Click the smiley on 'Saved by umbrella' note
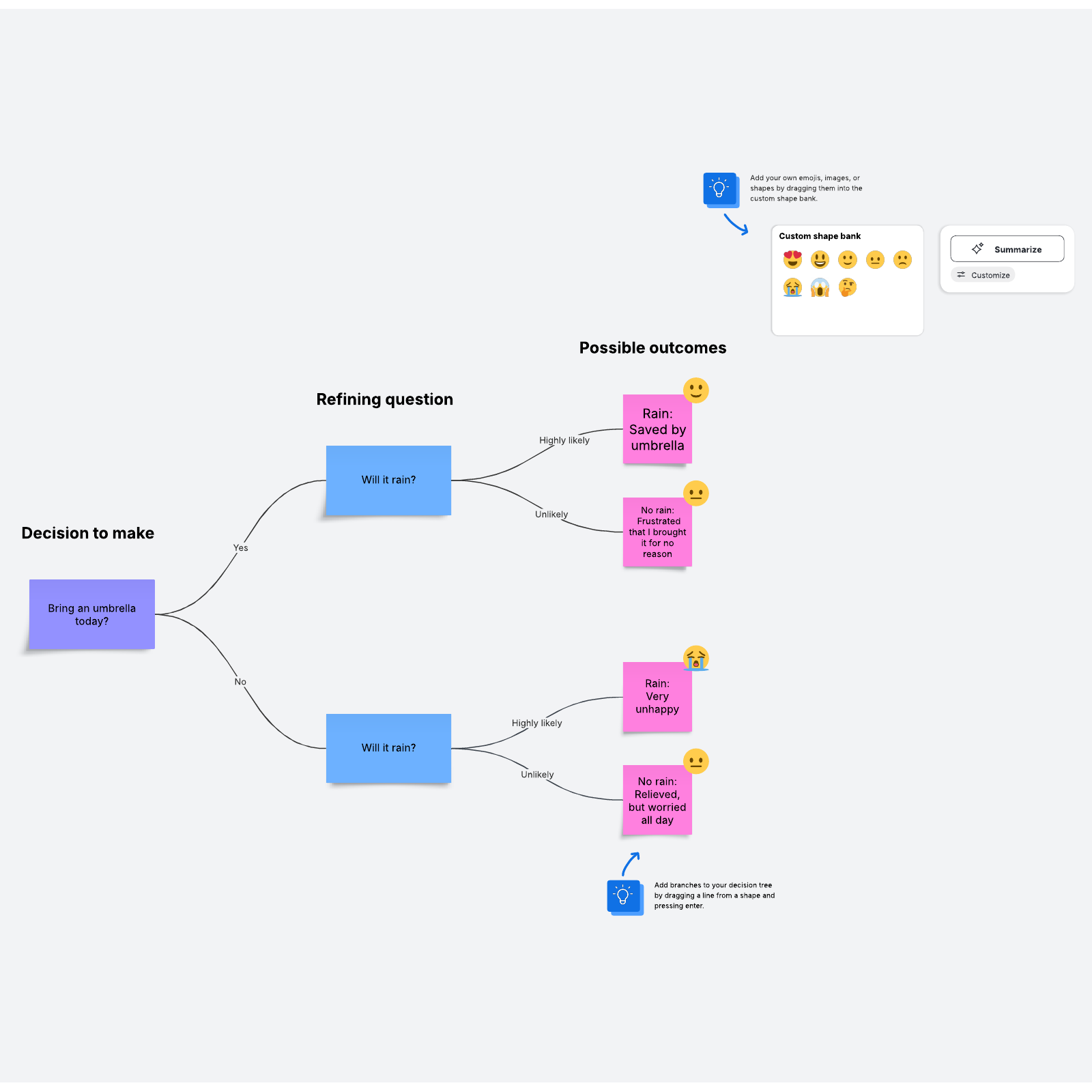 click(x=696, y=390)
